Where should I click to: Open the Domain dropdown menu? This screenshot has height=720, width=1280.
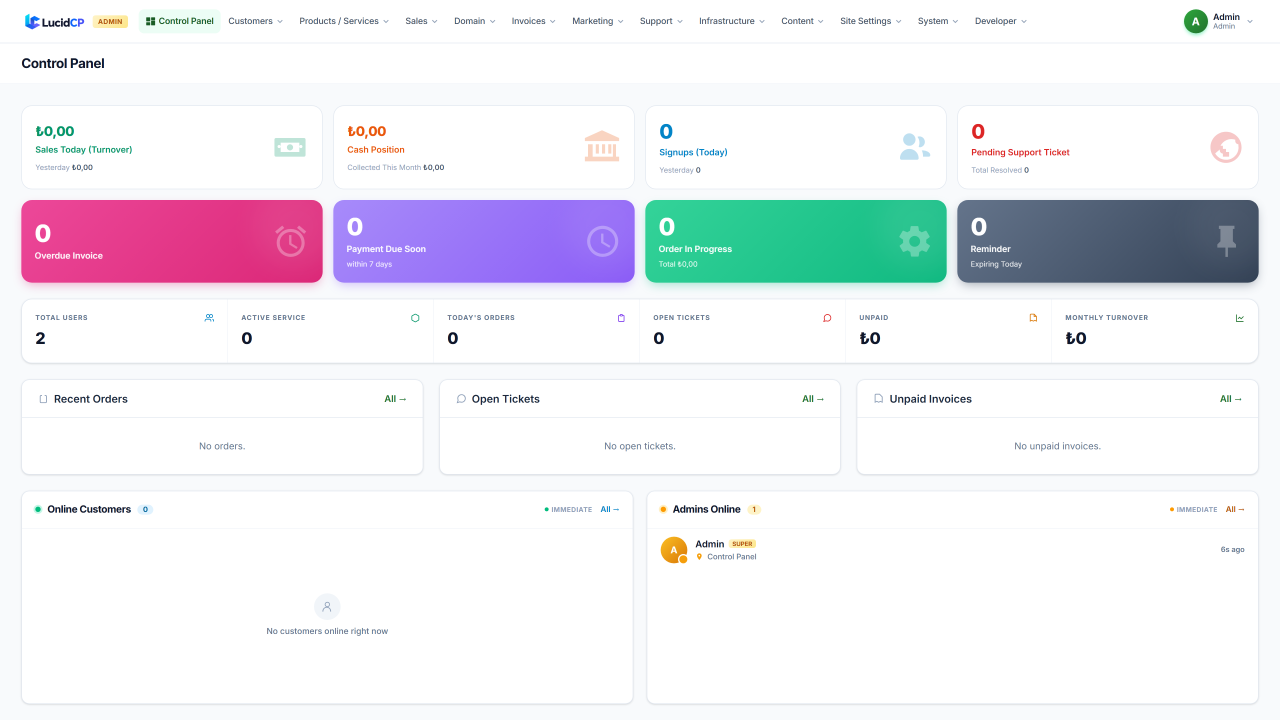(x=475, y=21)
